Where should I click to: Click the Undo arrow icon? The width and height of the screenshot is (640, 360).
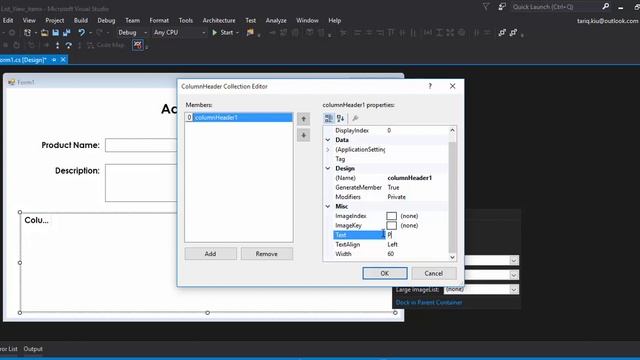click(81, 33)
